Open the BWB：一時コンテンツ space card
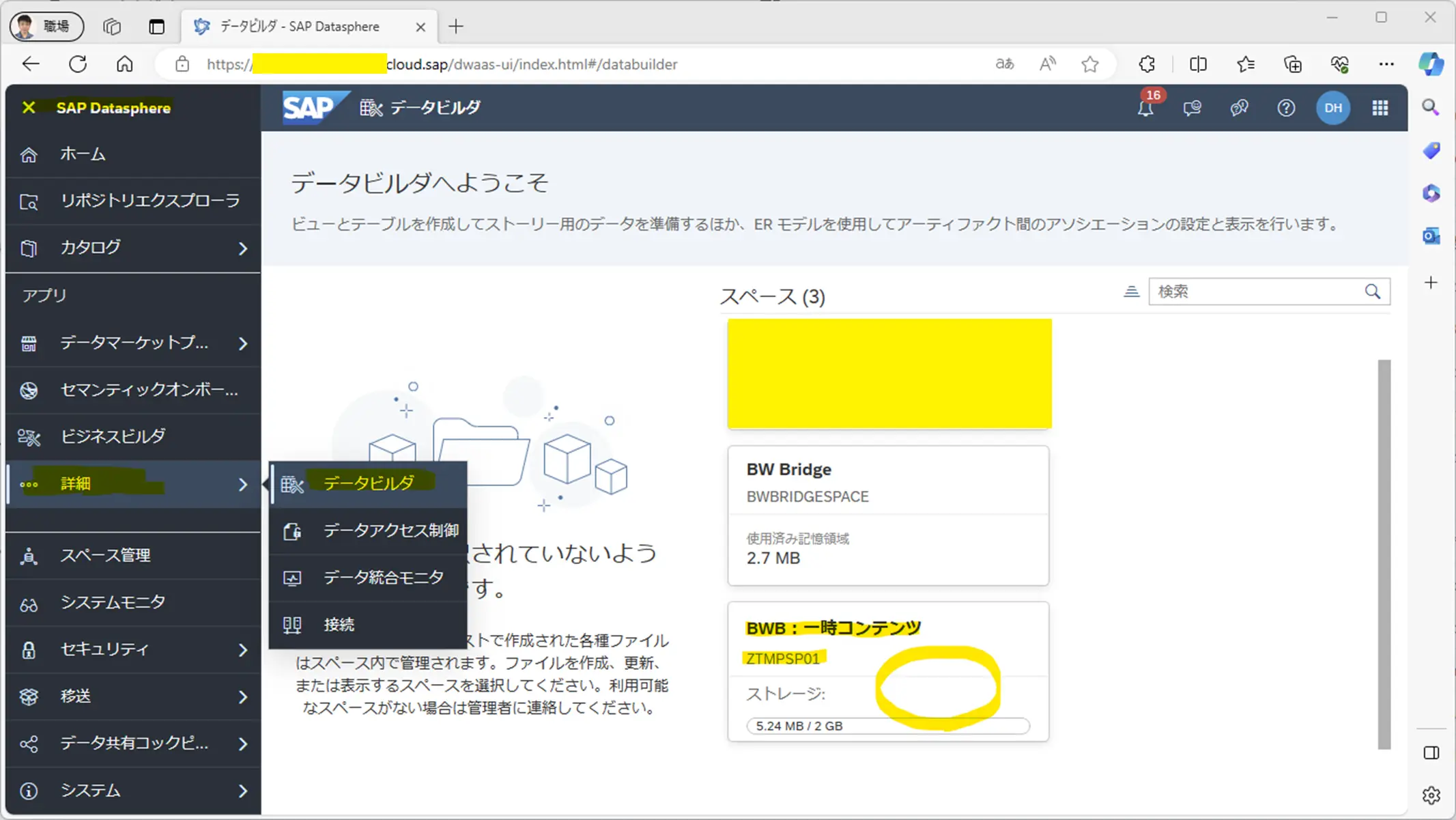The width and height of the screenshot is (1456, 820). click(888, 672)
